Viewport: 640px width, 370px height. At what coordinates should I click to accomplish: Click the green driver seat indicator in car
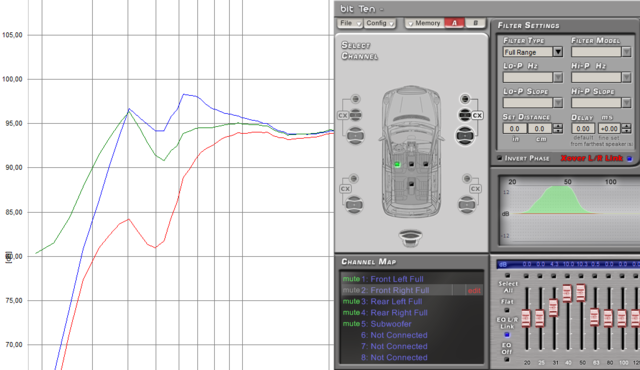point(397,164)
